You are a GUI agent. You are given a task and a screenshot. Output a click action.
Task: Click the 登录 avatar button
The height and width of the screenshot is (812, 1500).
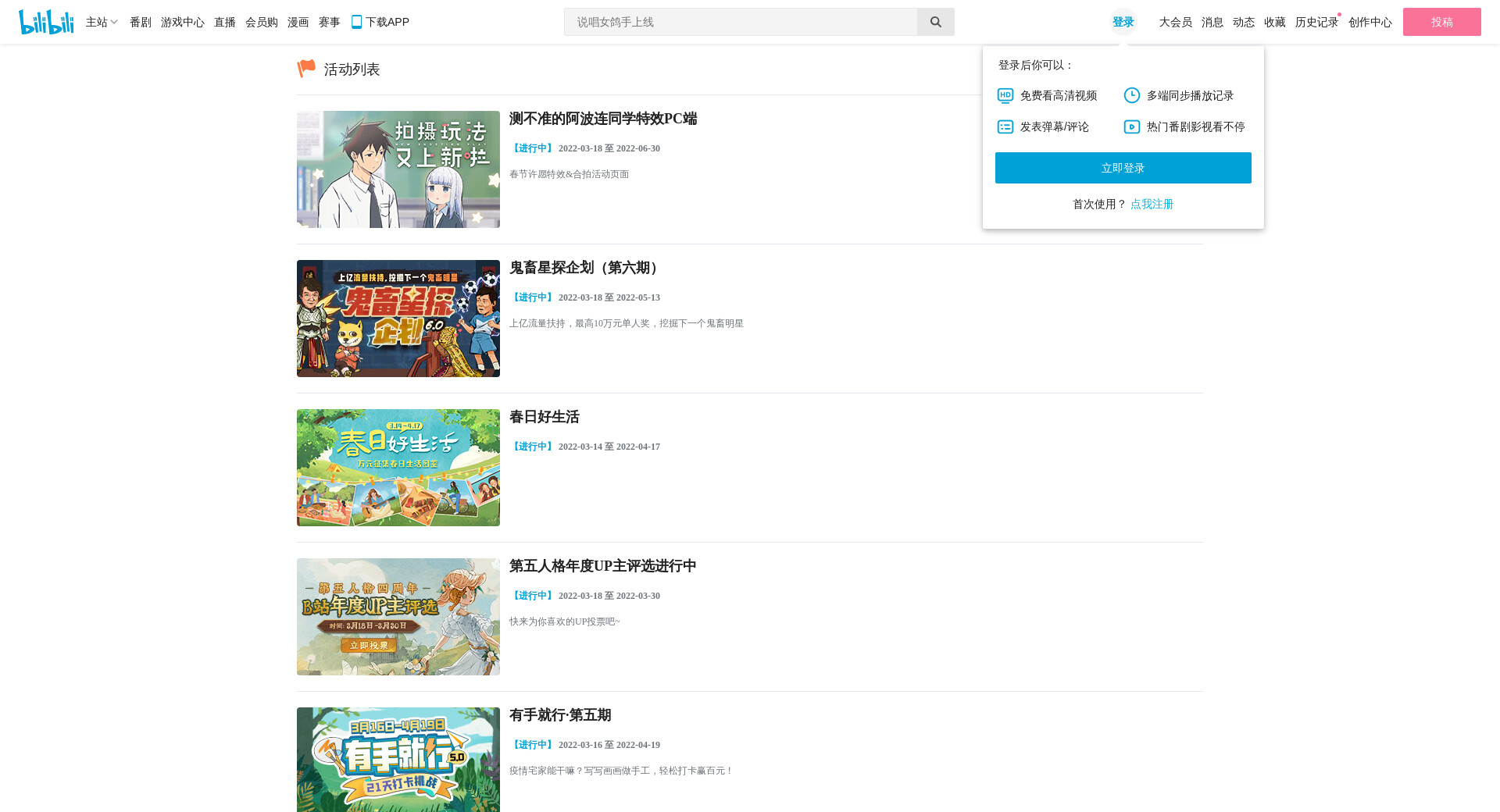[1123, 22]
